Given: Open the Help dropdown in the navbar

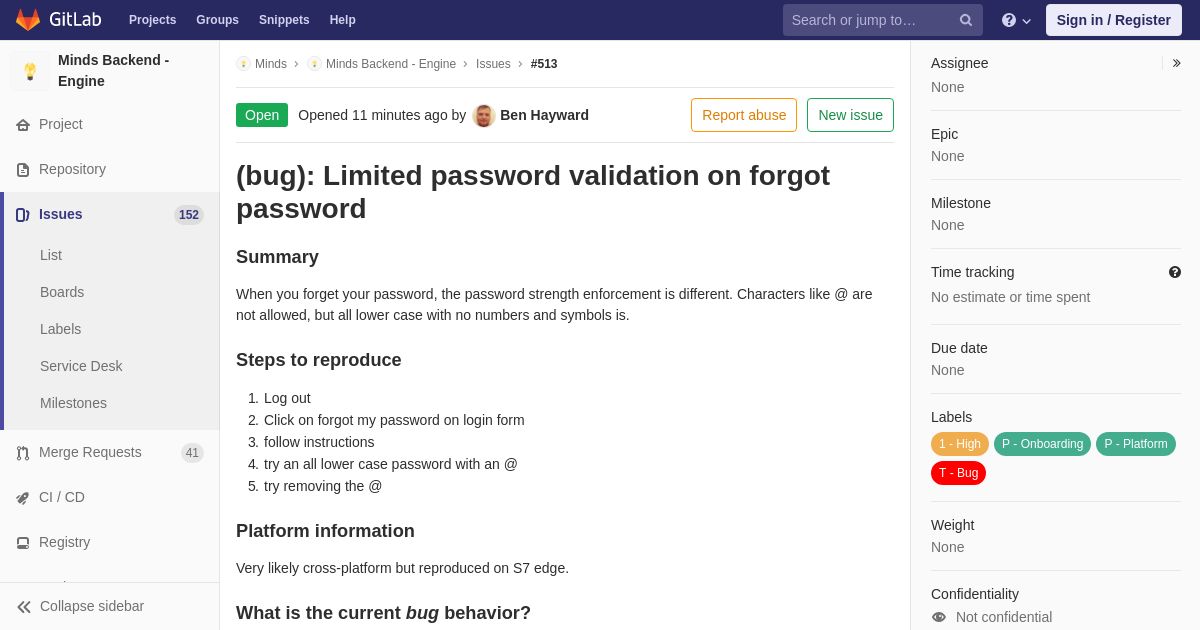Looking at the screenshot, I should (1016, 20).
